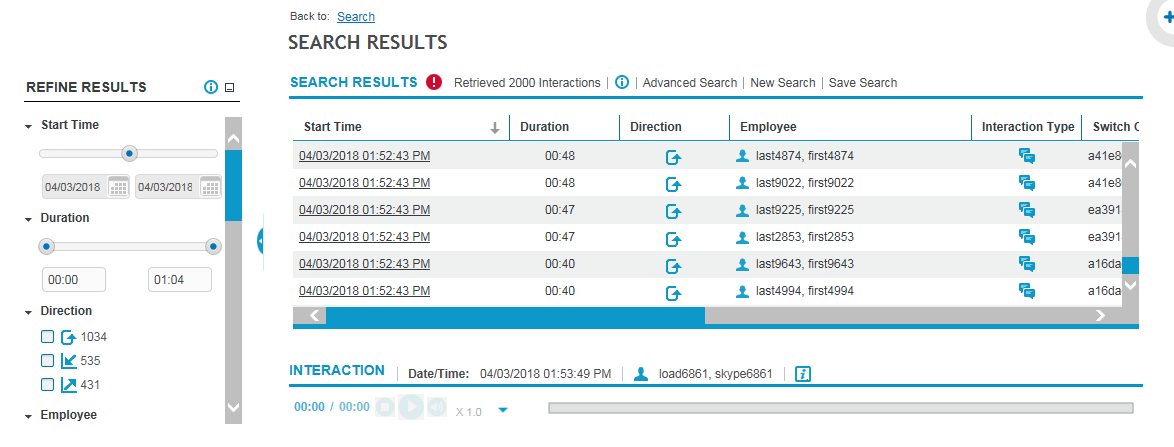The image size is (1174, 447).
Task: Open the start date calendar picker
Action: pyautogui.click(x=118, y=187)
